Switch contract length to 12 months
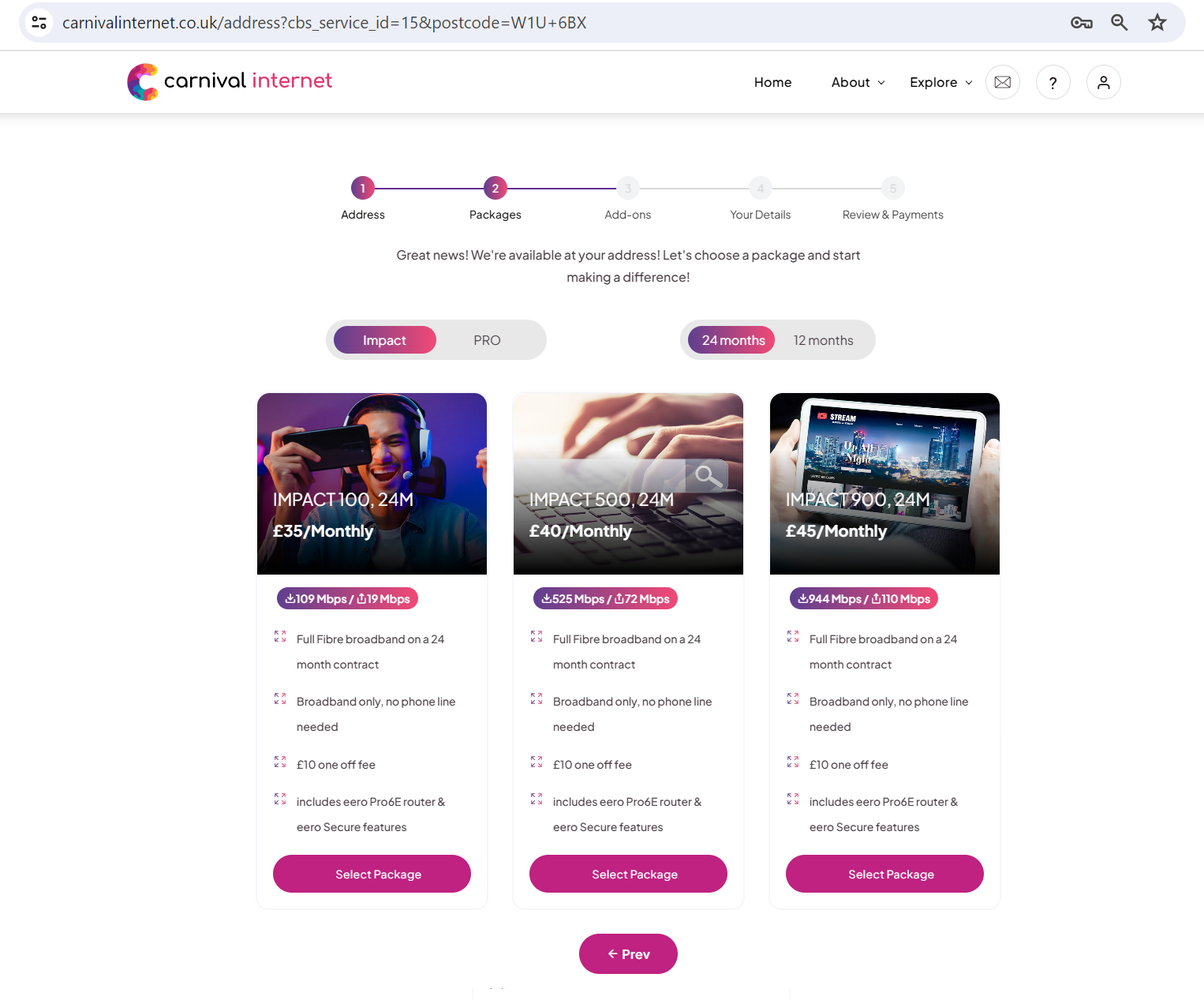Screen dimensions: 1204x1000 (823, 340)
